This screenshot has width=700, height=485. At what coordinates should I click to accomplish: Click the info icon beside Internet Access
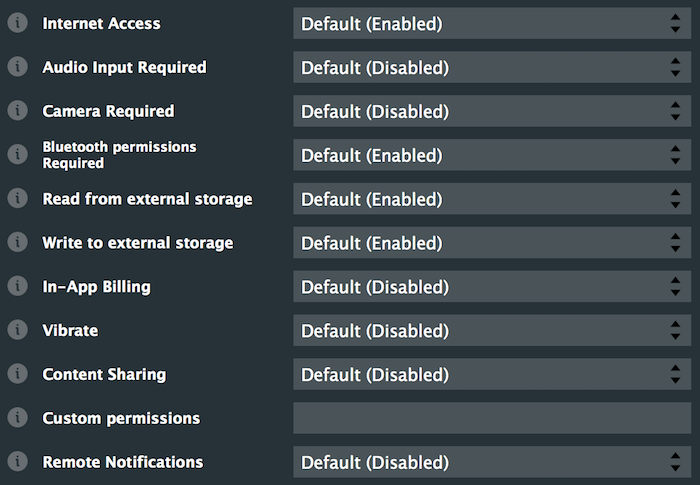[17, 23]
